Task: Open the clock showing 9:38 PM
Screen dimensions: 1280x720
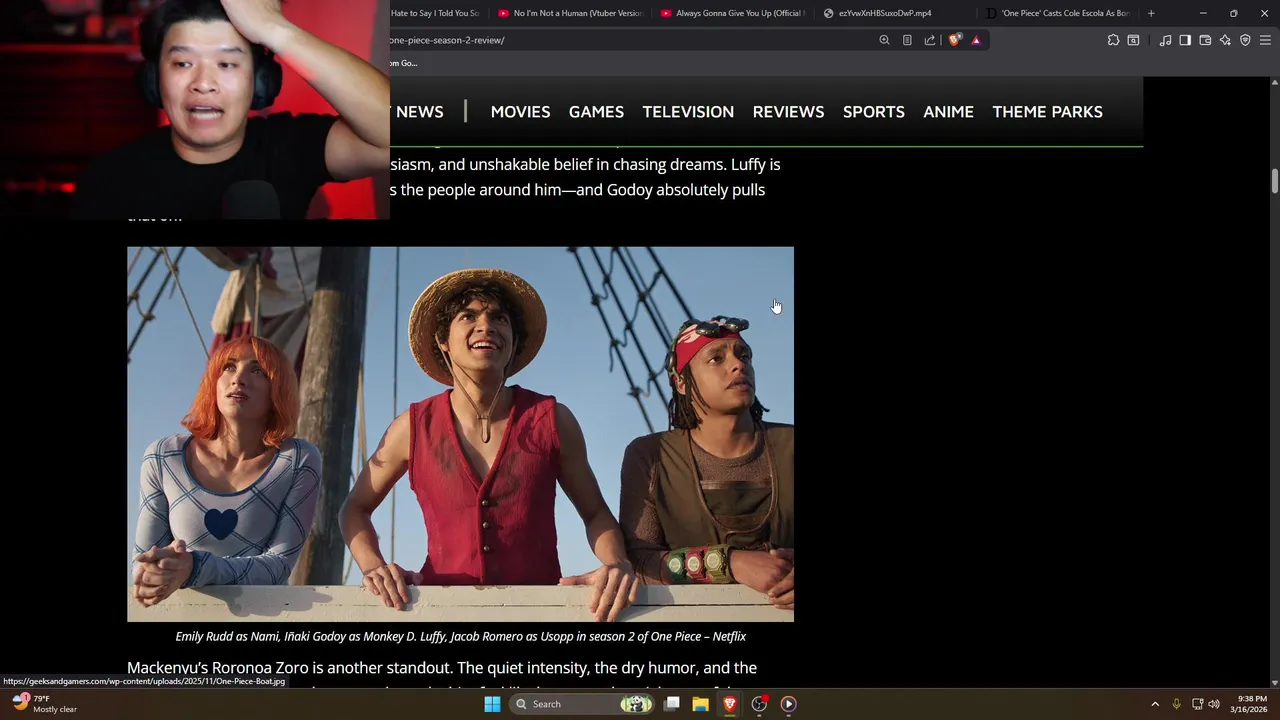Action: click(1251, 704)
